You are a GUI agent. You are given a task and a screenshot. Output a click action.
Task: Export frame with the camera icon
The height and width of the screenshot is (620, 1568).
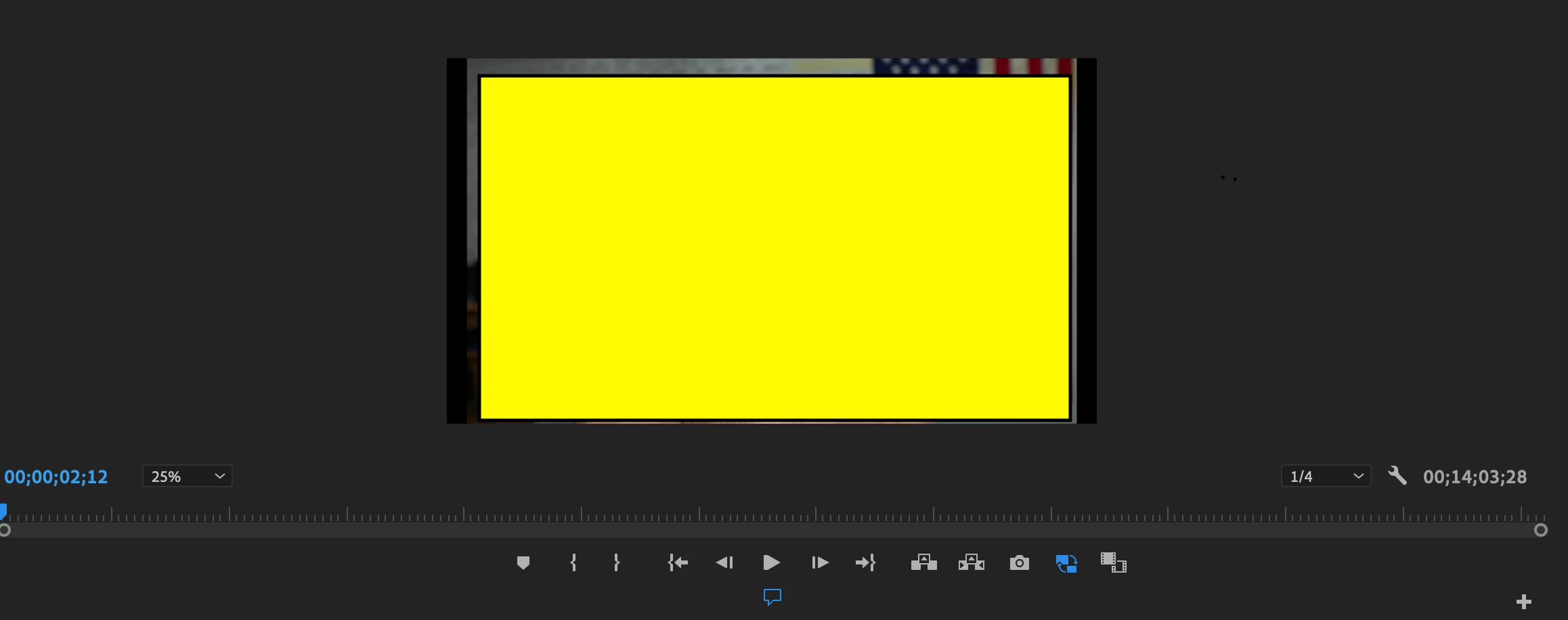tap(1019, 563)
